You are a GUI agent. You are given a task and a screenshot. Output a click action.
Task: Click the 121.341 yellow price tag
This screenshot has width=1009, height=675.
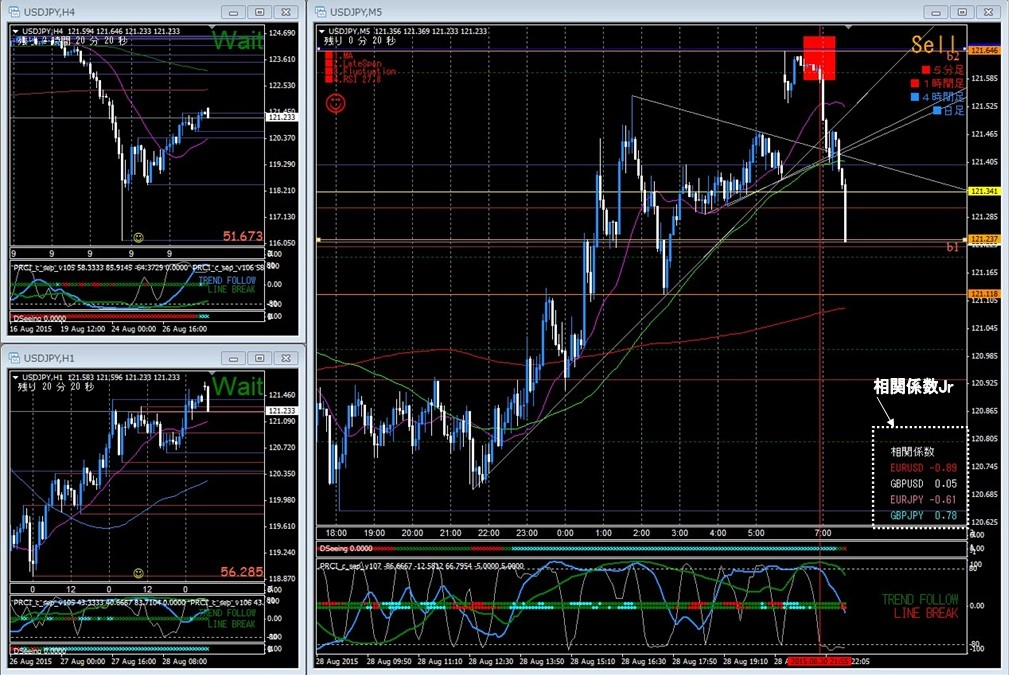click(x=985, y=191)
